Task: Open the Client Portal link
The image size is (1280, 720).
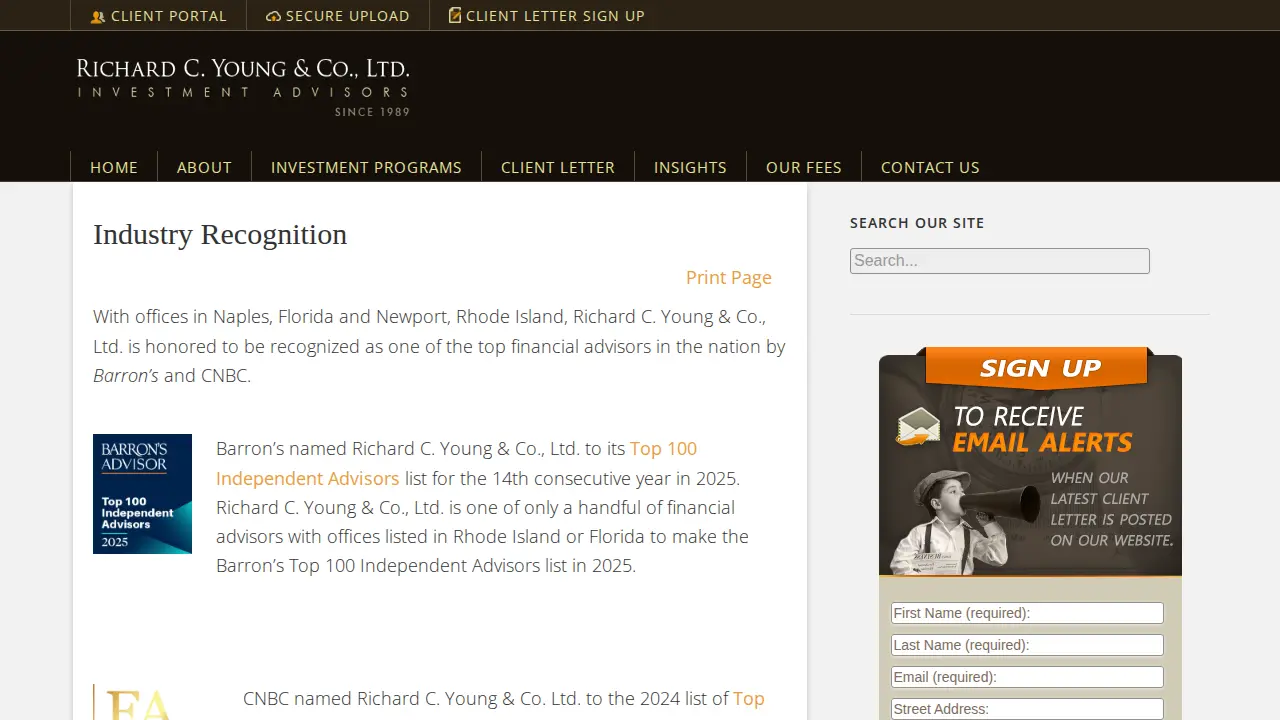Action: click(x=159, y=16)
